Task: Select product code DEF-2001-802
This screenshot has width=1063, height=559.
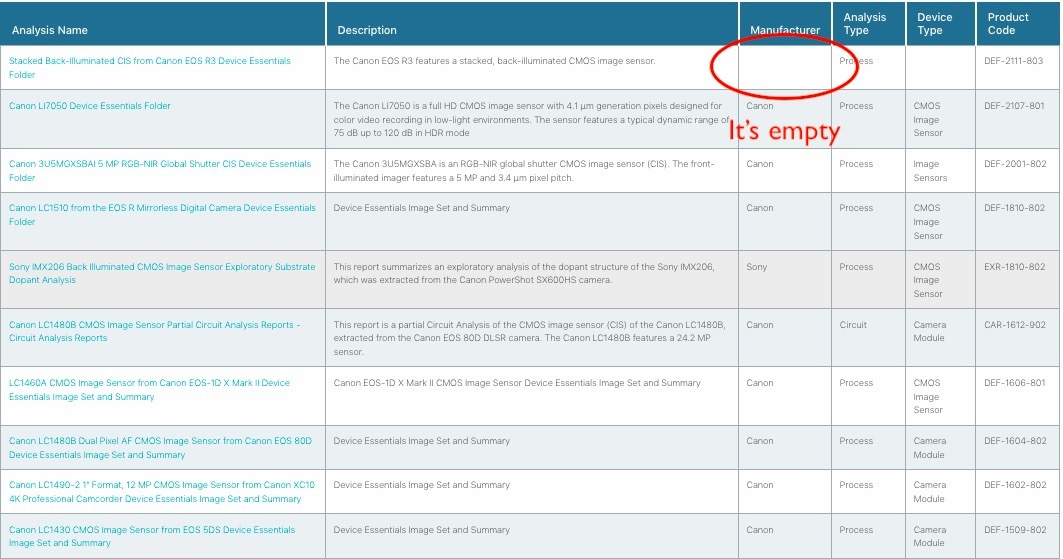Action: [1015, 164]
